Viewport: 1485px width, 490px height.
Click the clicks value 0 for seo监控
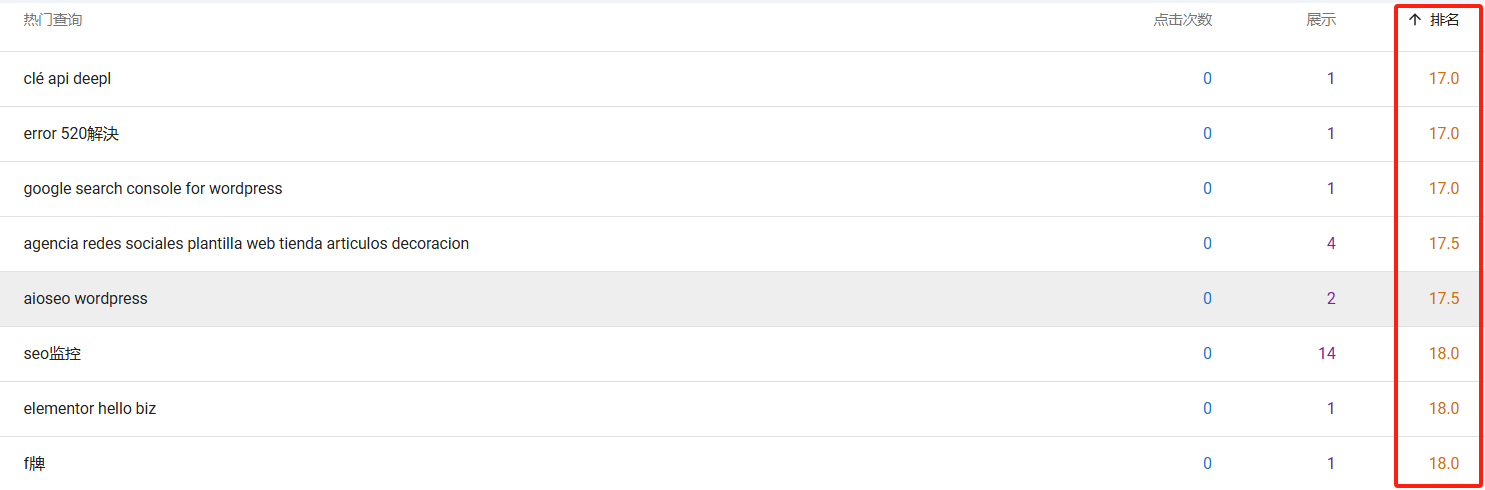(1207, 354)
